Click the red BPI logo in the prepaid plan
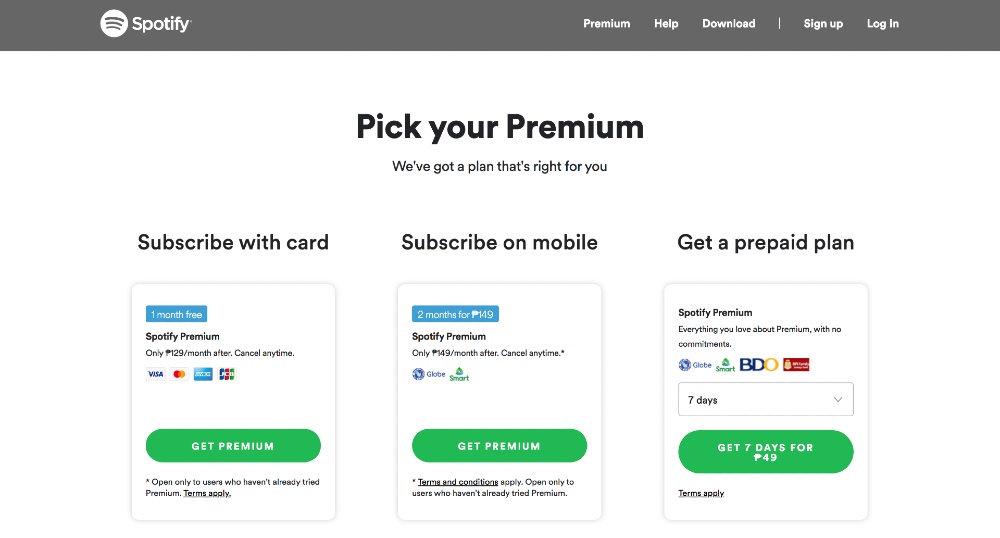 coord(796,365)
